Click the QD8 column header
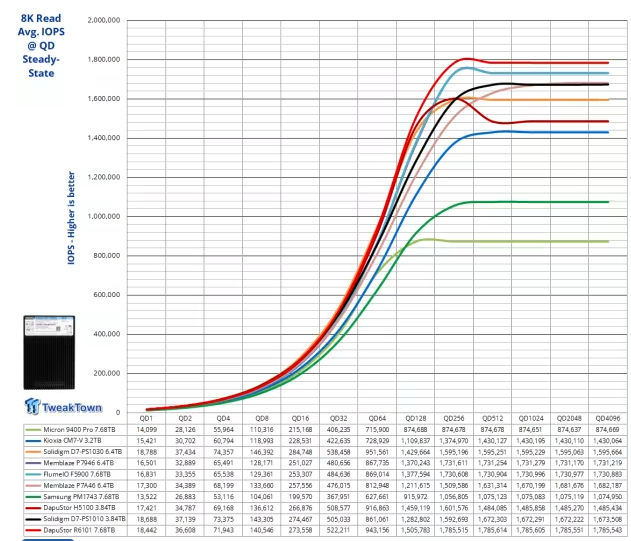 tap(262, 419)
